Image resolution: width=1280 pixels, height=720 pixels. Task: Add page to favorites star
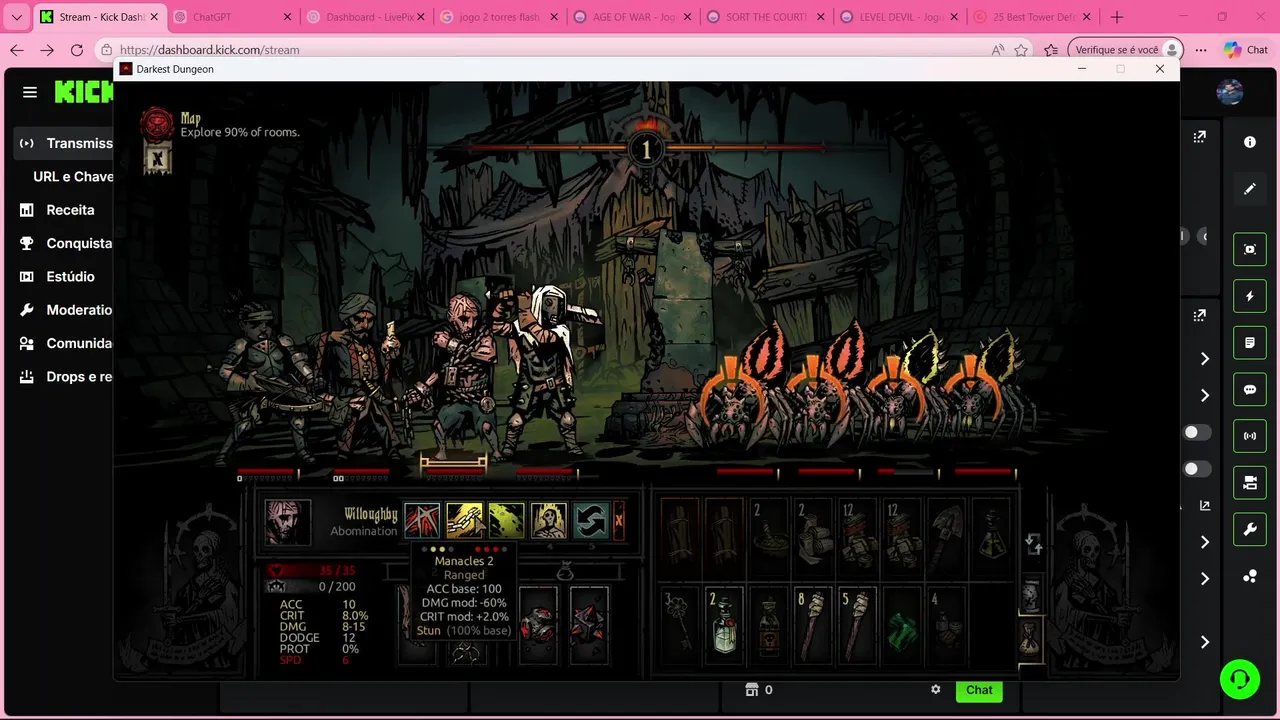pyautogui.click(x=1021, y=50)
